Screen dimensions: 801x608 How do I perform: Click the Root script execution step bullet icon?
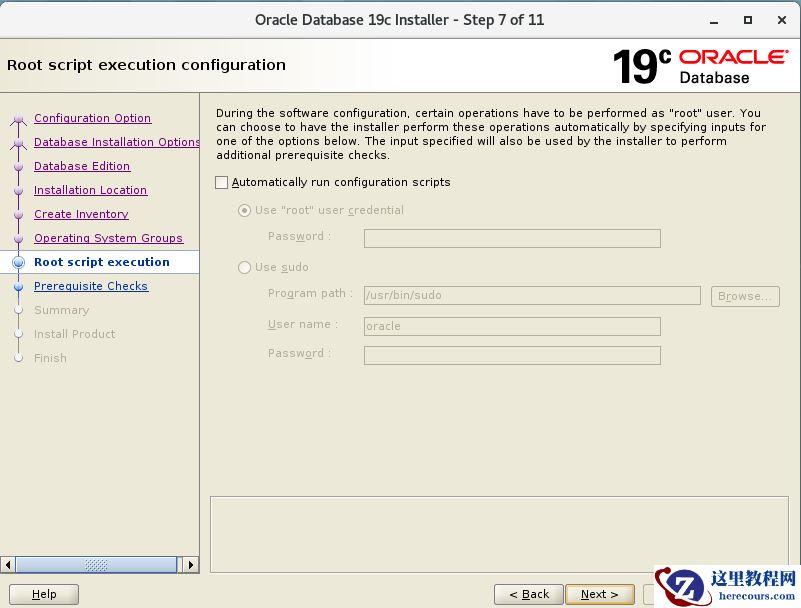tap(18, 263)
